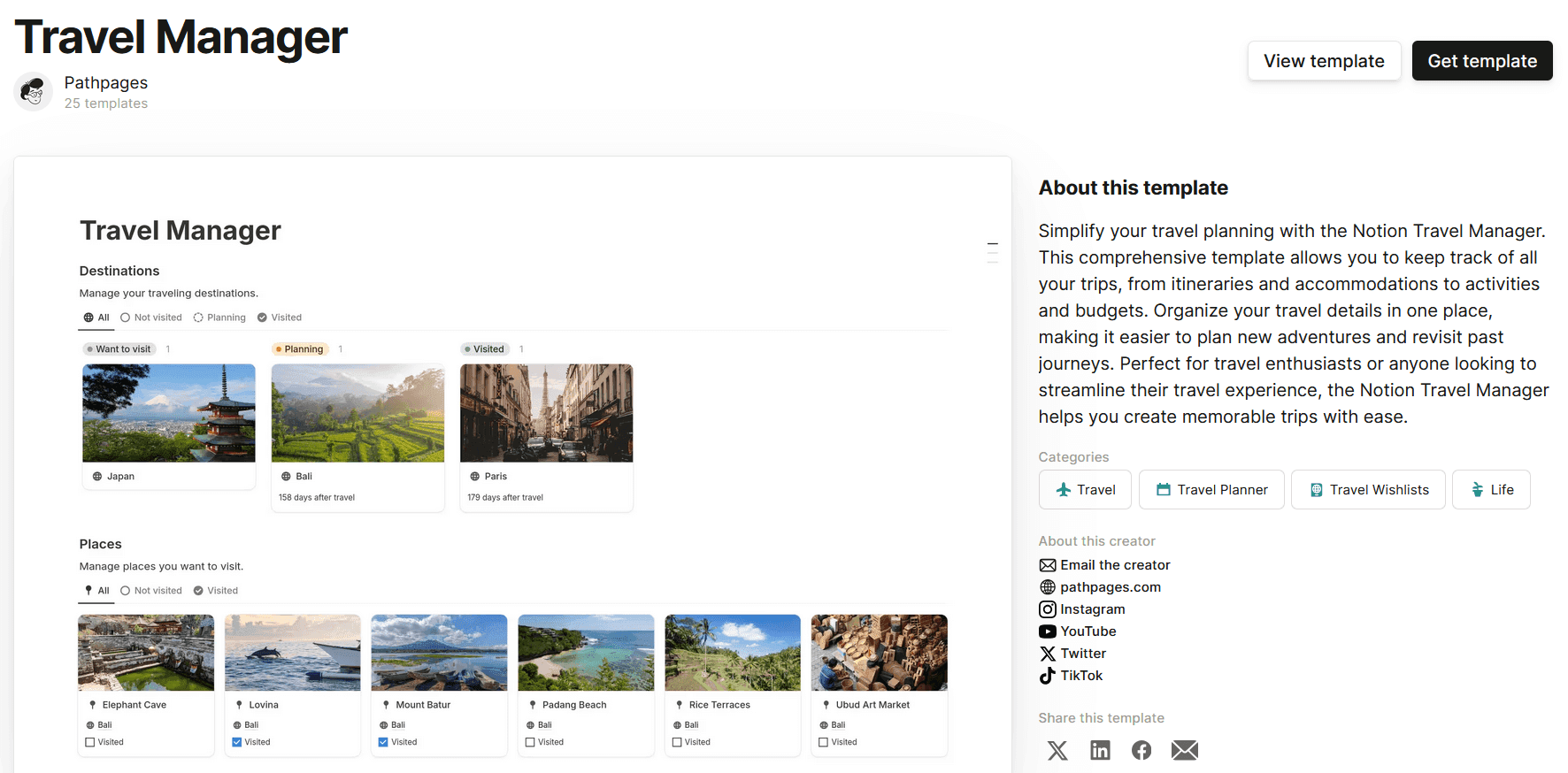Screen dimensions: 1568x773
Task: Open the Visited tab in Destinations
Action: point(280,318)
